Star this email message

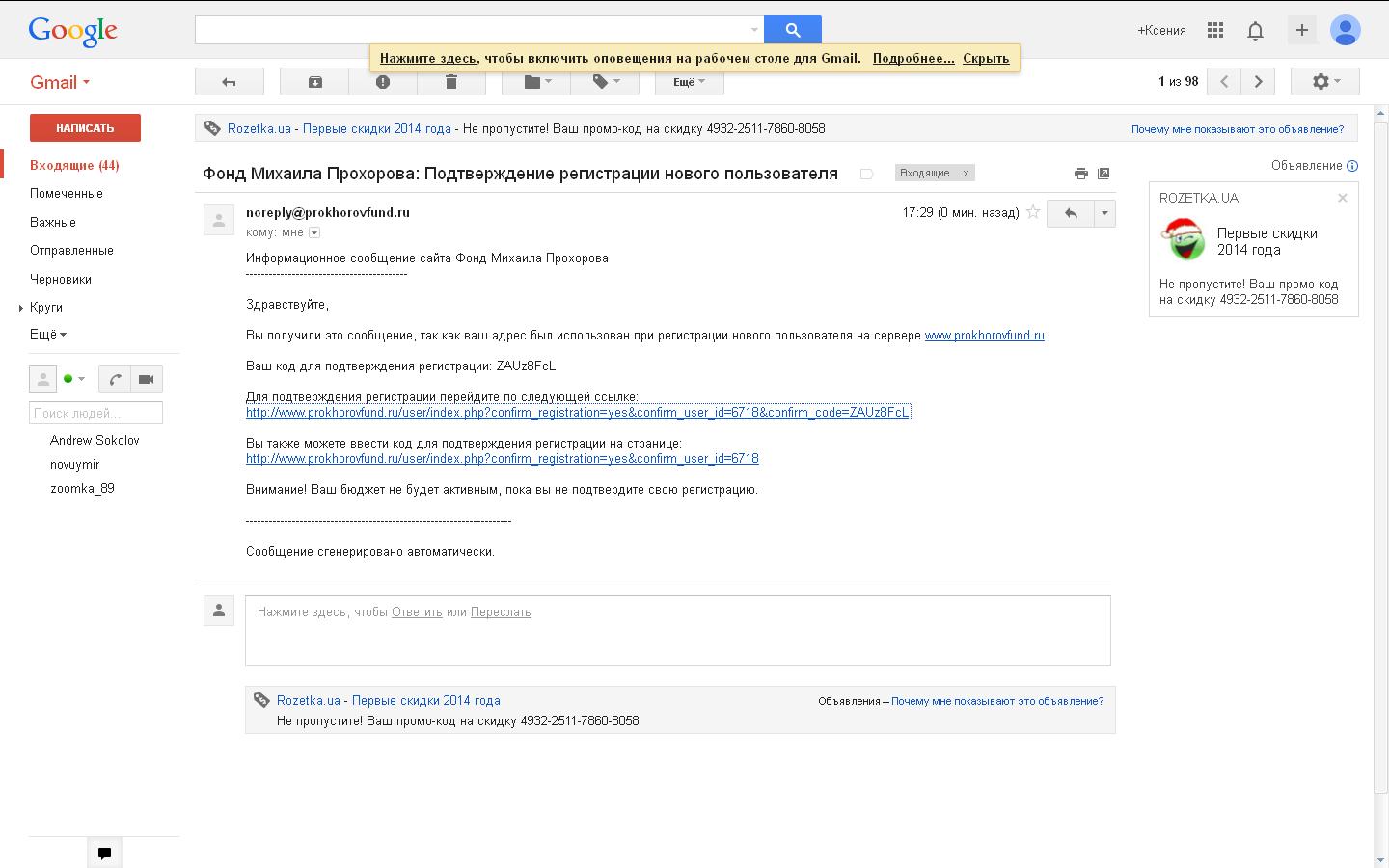1033,212
